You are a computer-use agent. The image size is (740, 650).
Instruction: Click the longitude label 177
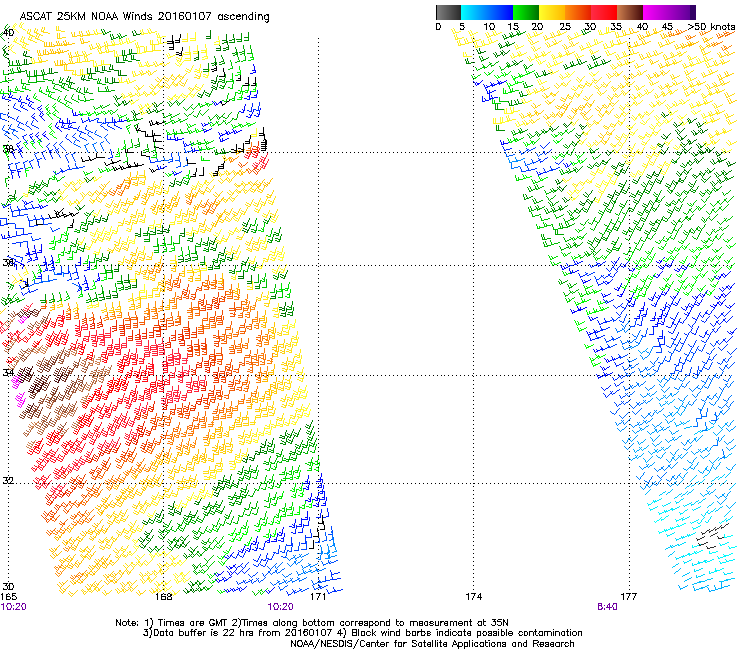click(x=628, y=597)
